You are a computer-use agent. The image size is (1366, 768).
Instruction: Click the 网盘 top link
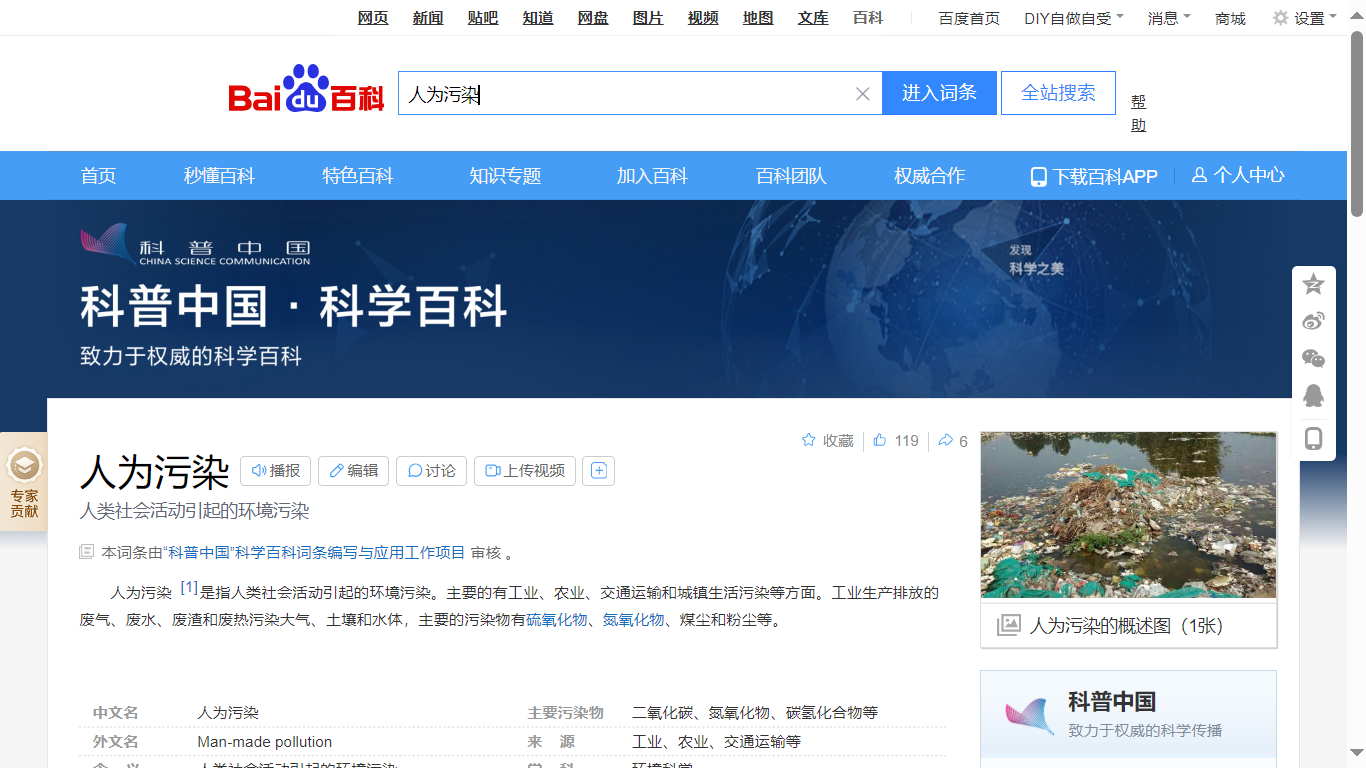click(x=593, y=18)
